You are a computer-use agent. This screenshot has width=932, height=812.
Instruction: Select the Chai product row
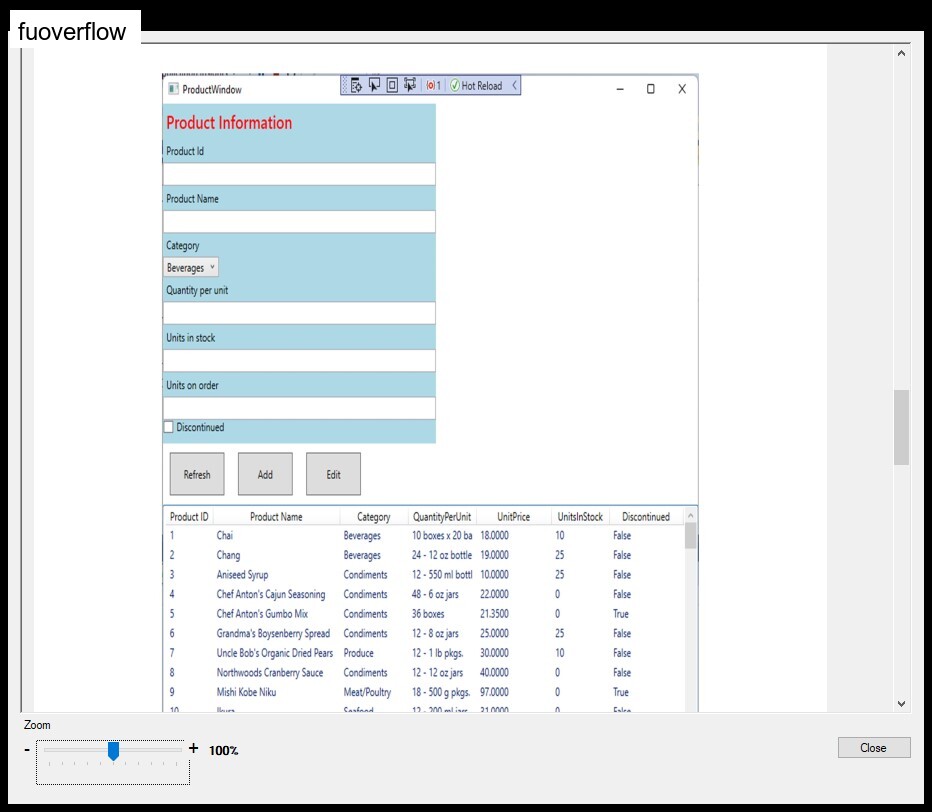click(424, 536)
